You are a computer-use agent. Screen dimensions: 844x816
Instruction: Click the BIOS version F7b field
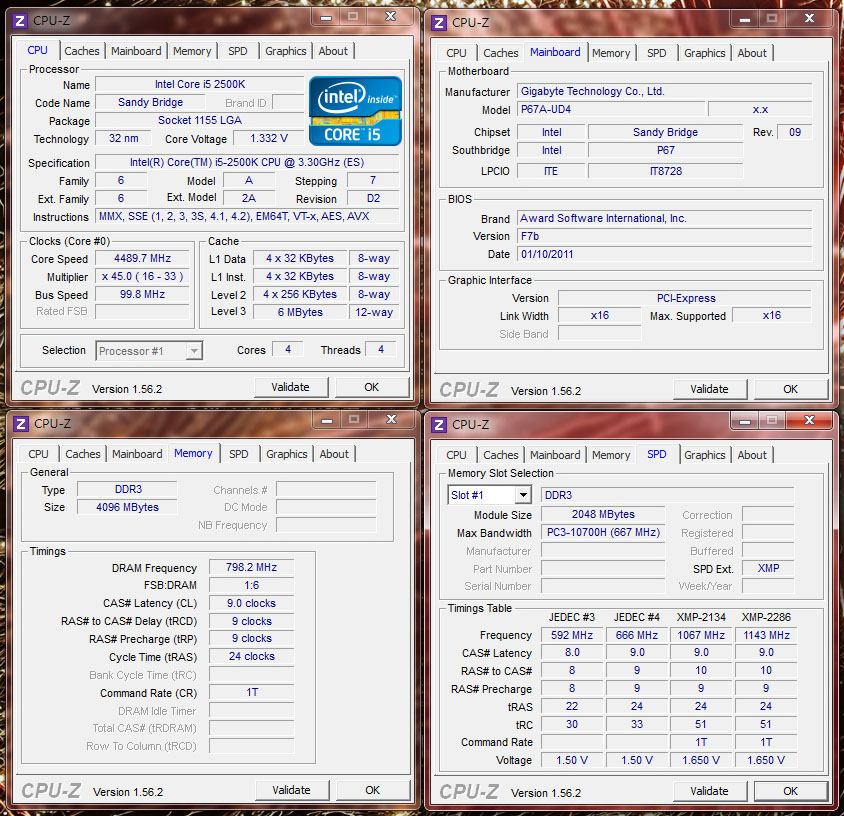click(x=664, y=236)
